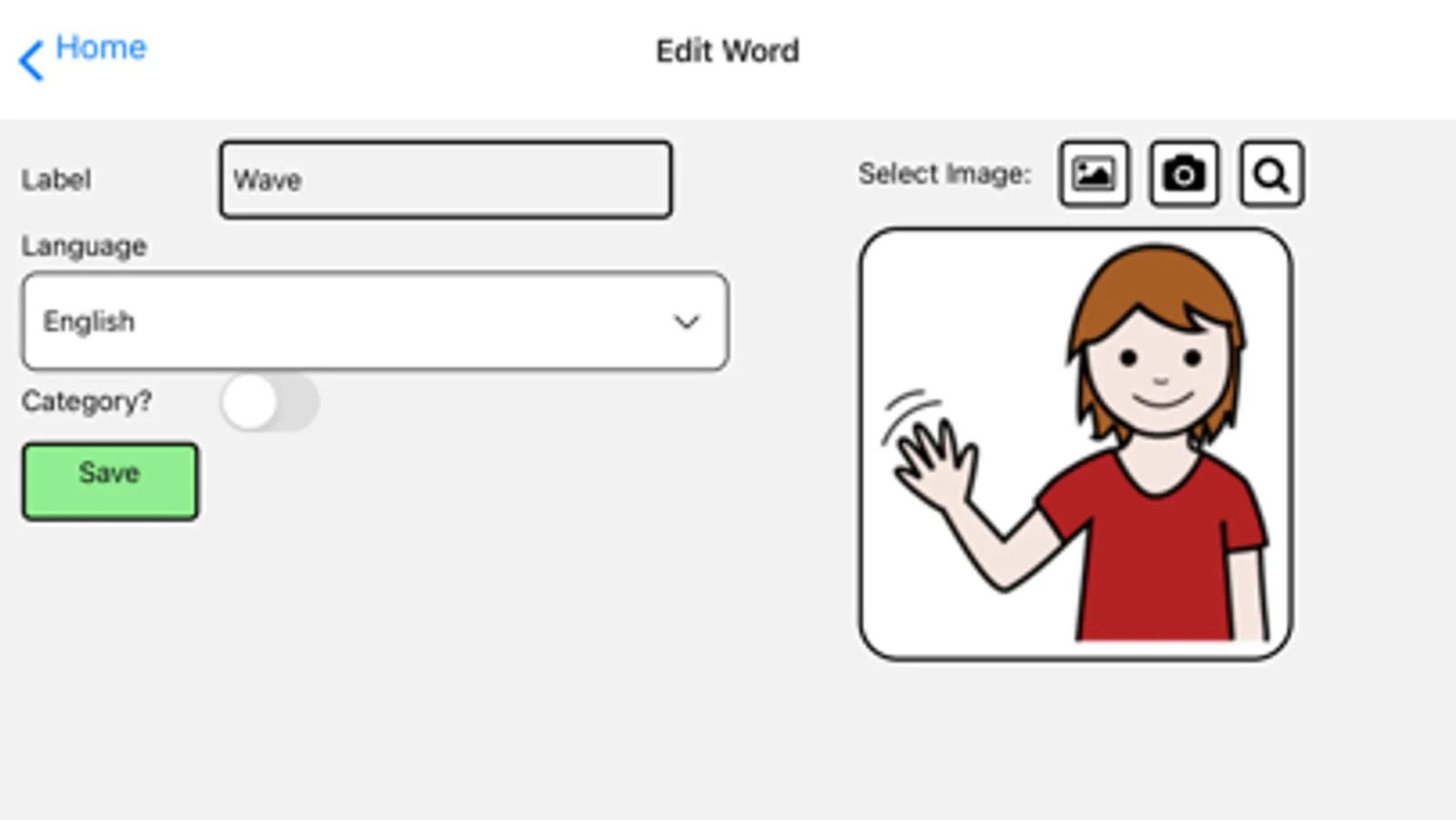This screenshot has height=820, width=1456.
Task: Click the Edit Word title
Action: point(728,51)
